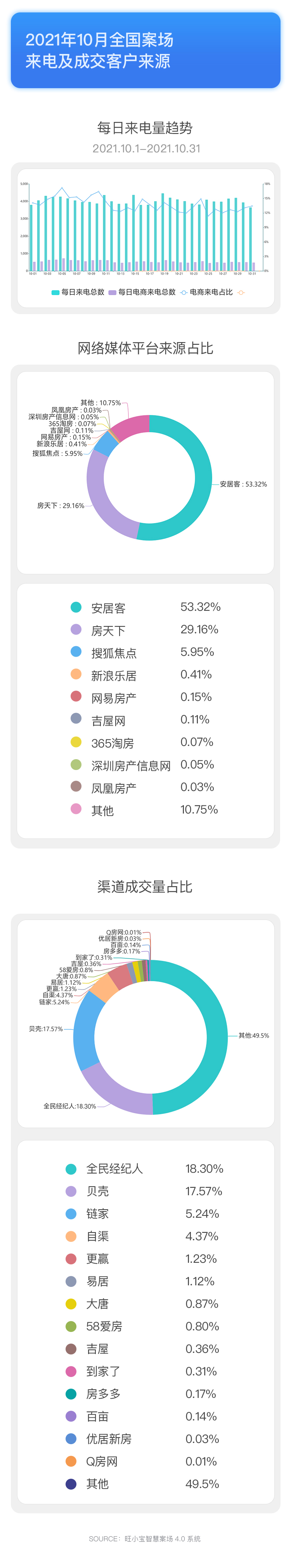Select the 房天下 29.16% chart label
Screen dimensions: 291x1568
point(60,506)
